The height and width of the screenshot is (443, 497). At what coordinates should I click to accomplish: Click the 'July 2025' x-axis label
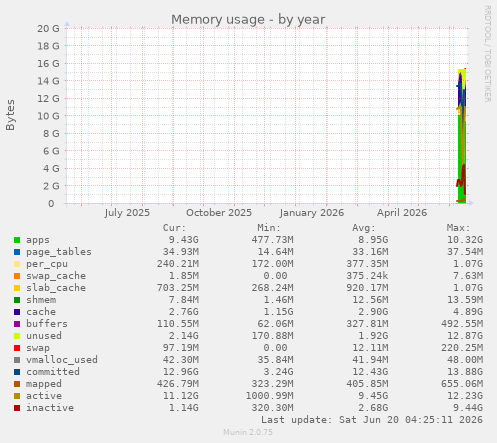pos(127,213)
